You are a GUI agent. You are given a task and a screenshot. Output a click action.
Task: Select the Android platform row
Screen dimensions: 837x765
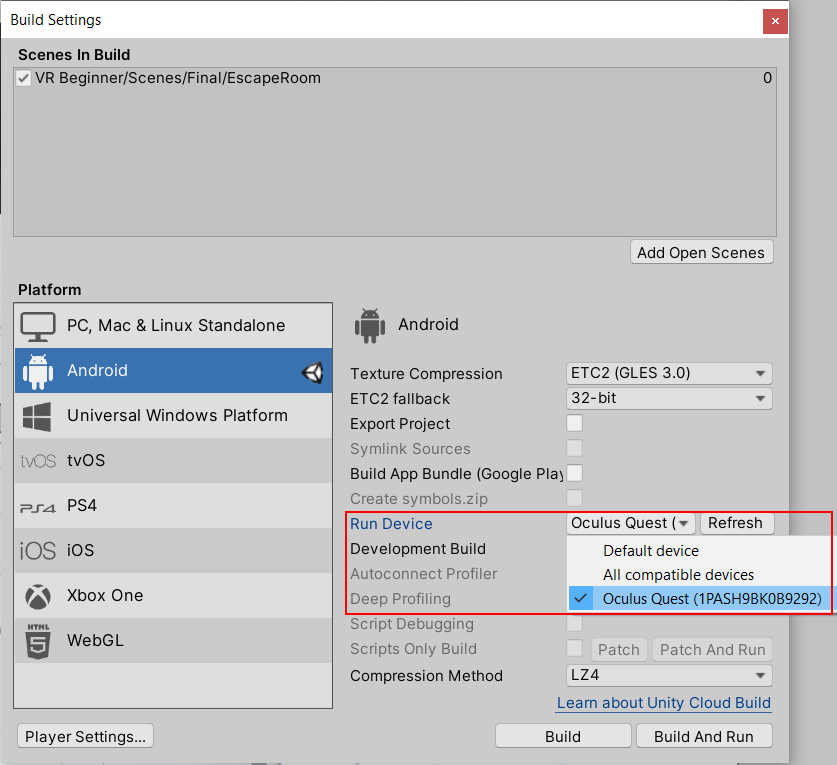(x=173, y=370)
